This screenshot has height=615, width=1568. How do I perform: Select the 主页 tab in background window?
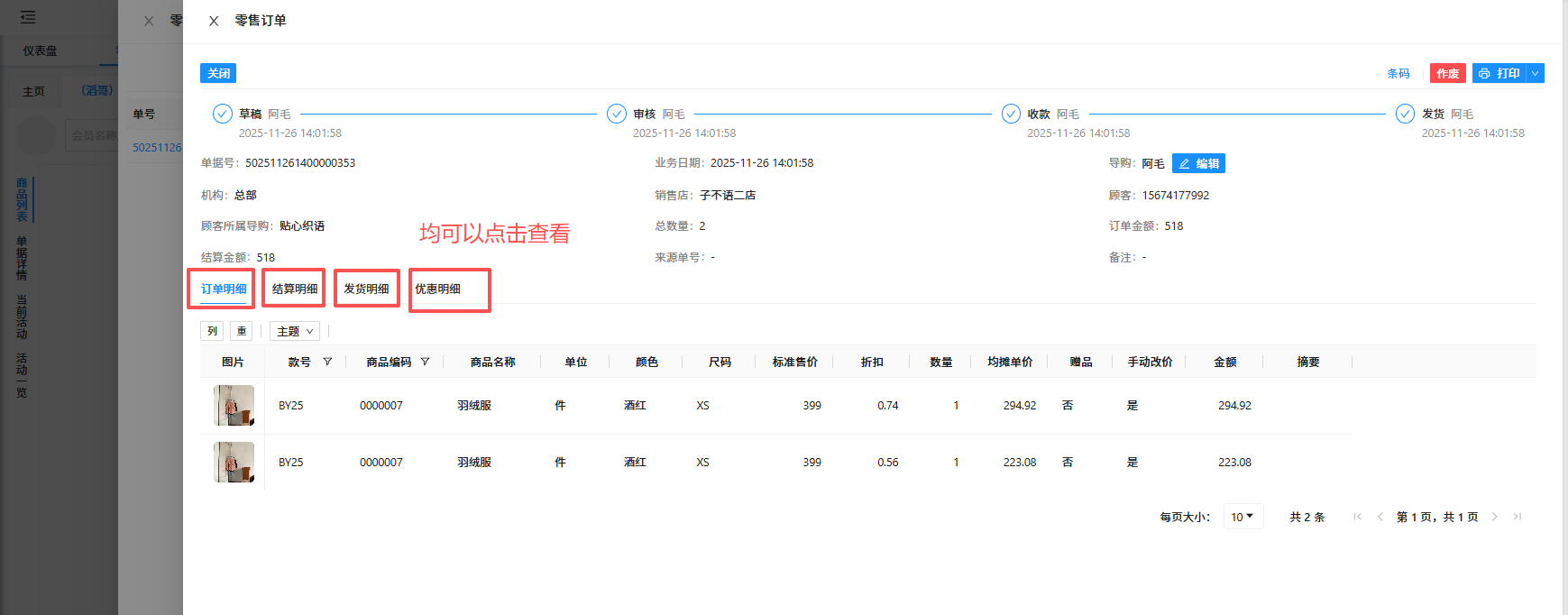pos(33,91)
